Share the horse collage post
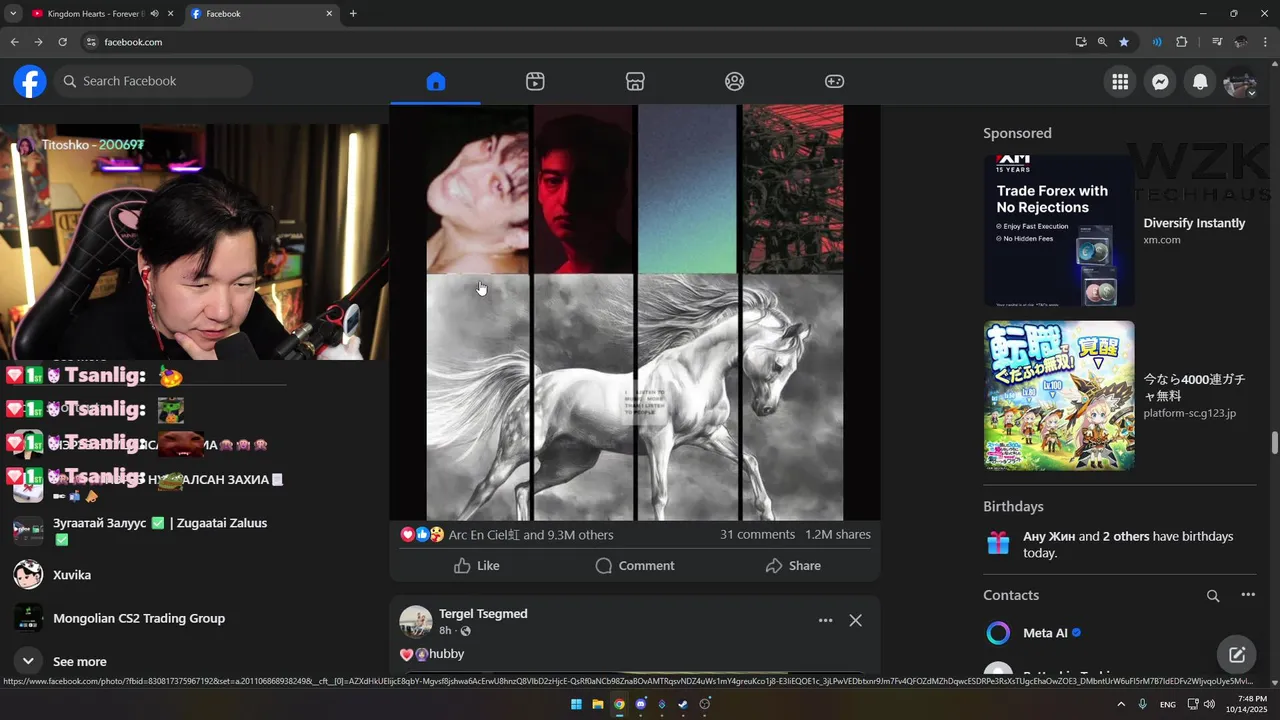Image resolution: width=1280 pixels, height=720 pixels. coord(793,566)
